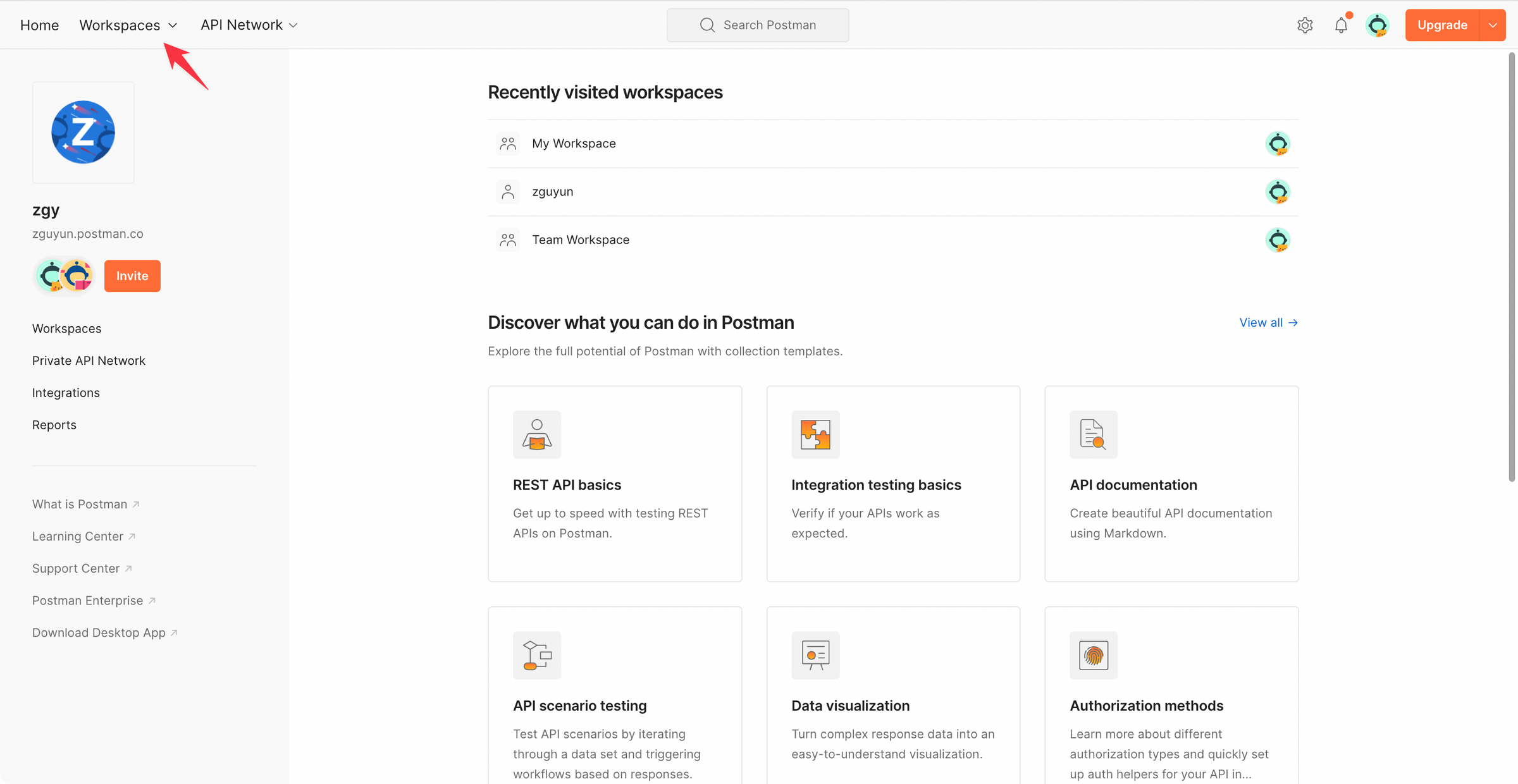Click the zgy team logo thumbnail
This screenshot has height=784, width=1518.
[x=83, y=133]
